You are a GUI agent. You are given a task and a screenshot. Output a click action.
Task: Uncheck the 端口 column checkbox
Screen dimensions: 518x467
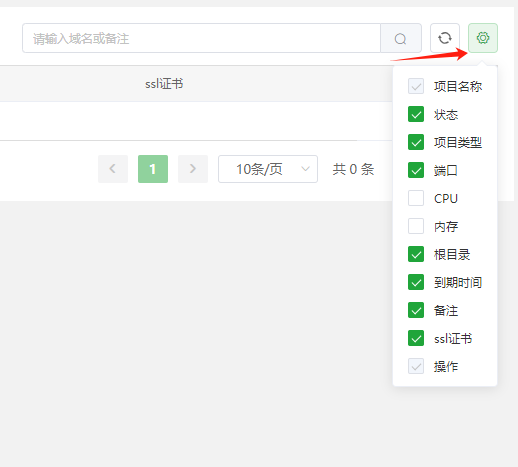pyautogui.click(x=416, y=170)
